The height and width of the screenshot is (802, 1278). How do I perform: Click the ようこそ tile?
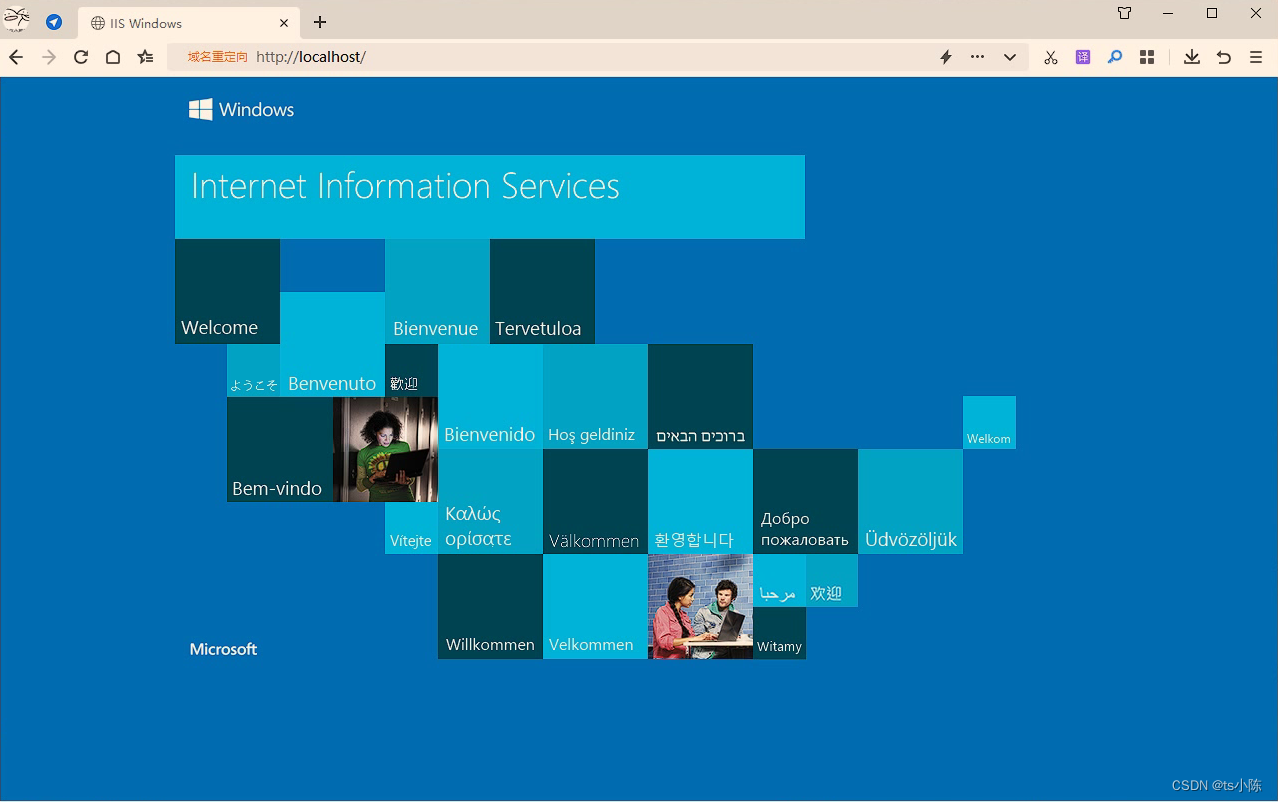[x=253, y=370]
